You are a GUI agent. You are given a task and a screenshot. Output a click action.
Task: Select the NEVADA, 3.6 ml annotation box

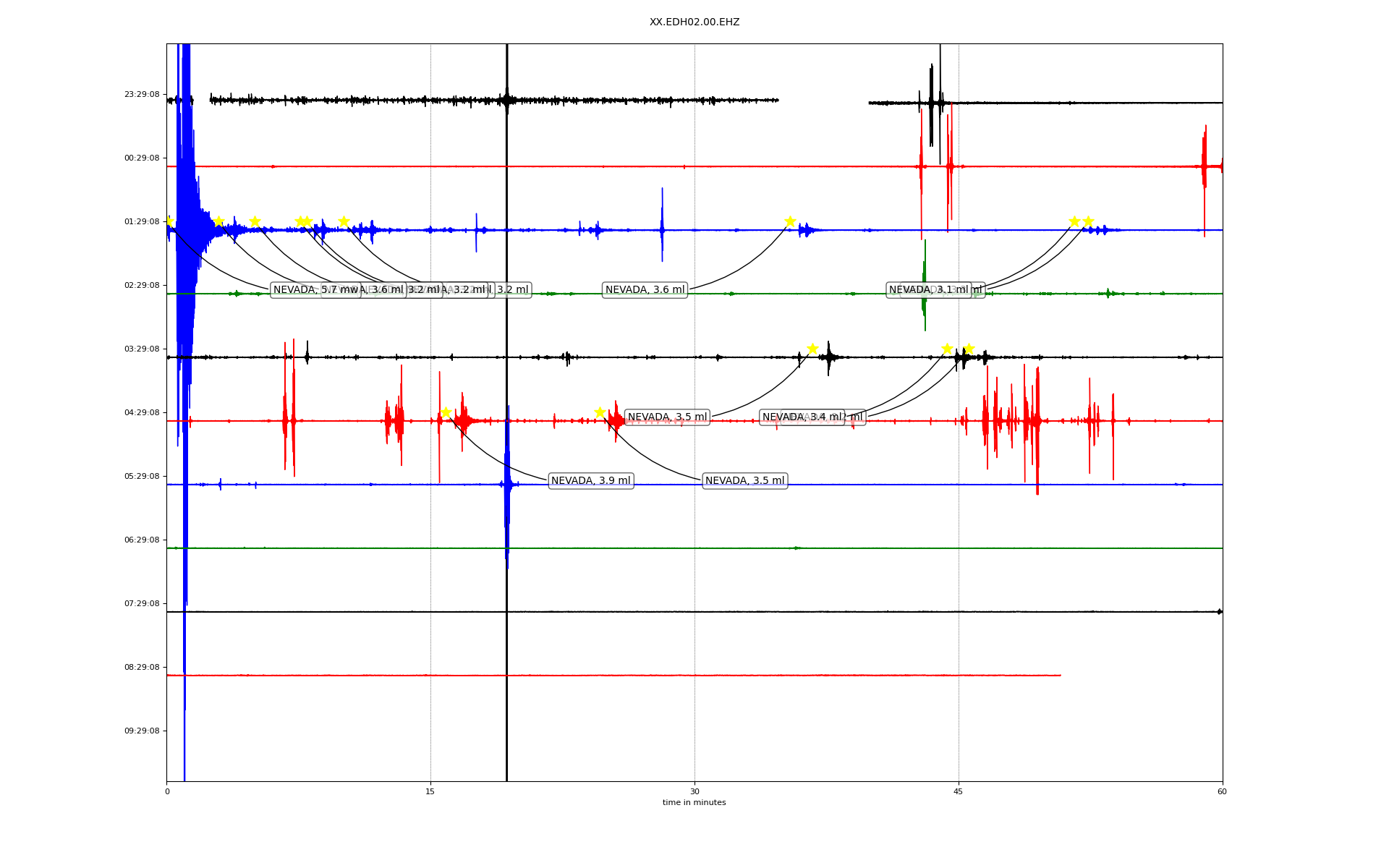[645, 290]
